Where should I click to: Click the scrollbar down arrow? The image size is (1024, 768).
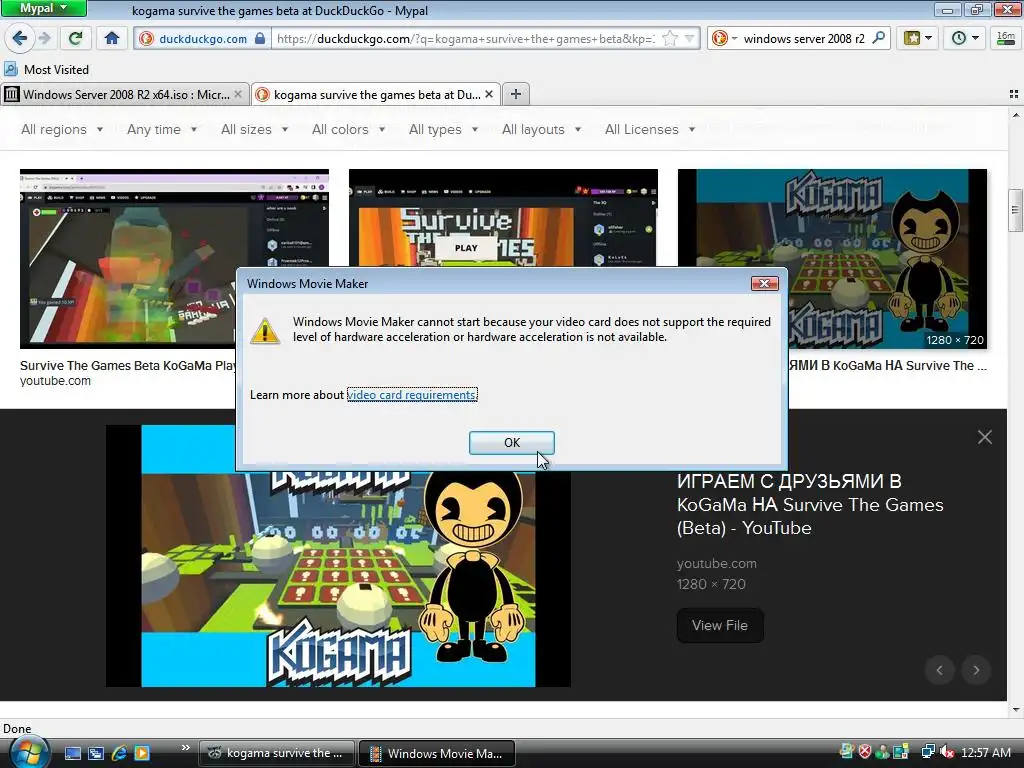(x=1016, y=710)
